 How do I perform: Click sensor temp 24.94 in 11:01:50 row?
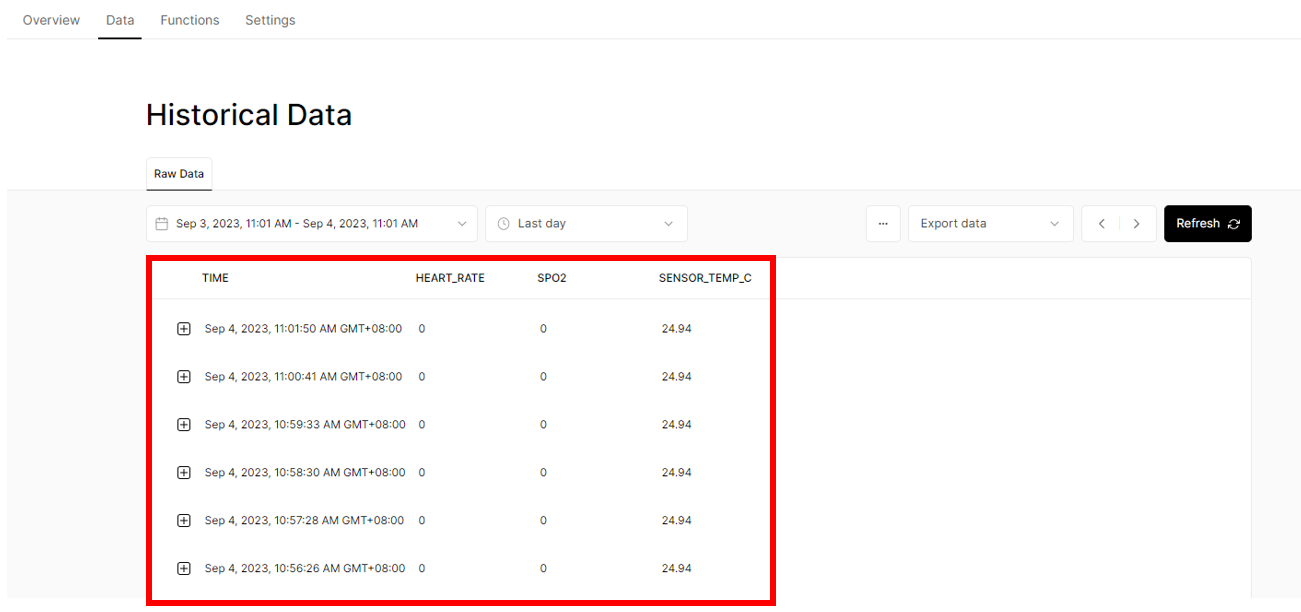pos(677,329)
